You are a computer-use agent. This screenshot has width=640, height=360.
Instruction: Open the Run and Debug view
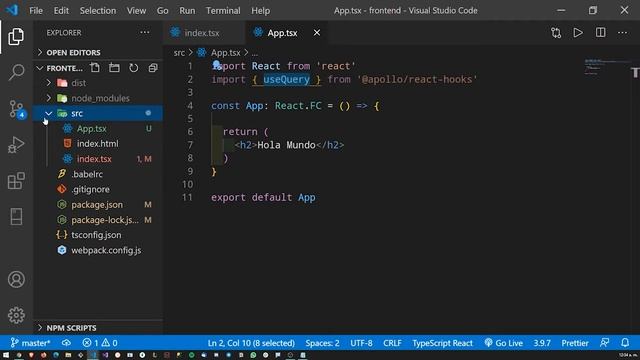pos(16,145)
